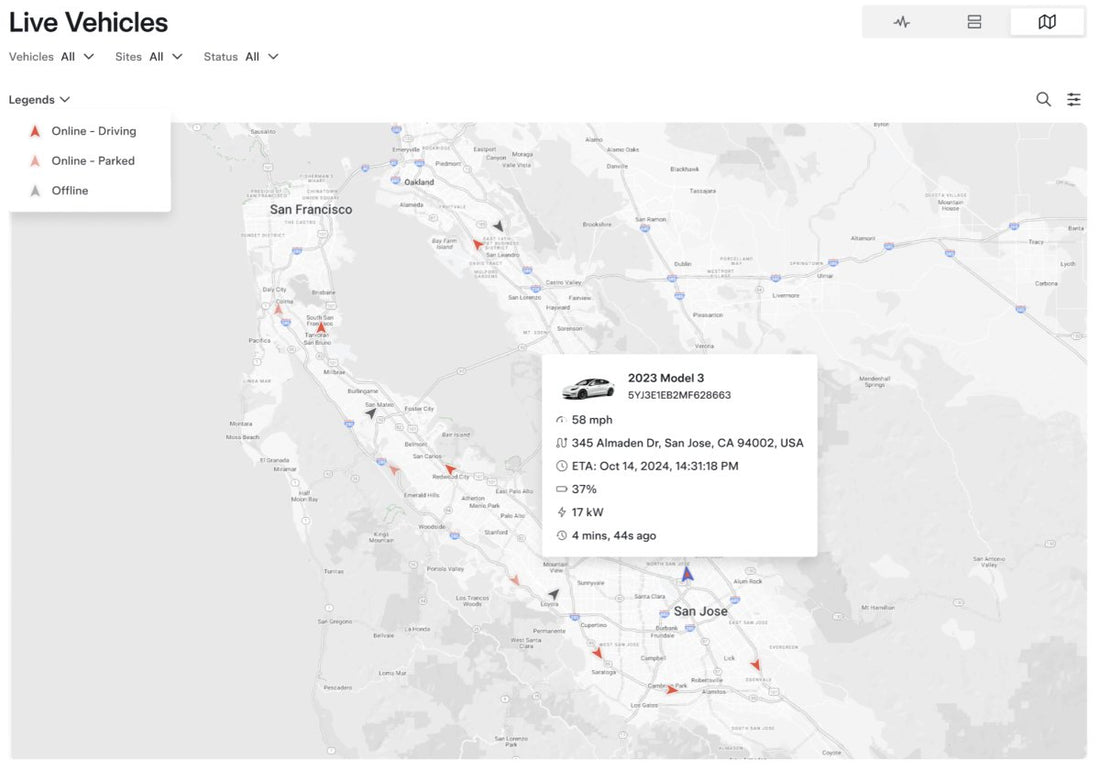The height and width of the screenshot is (781, 1100).
Task: Click the red vehicle marker near Saratoga
Action: [x=597, y=653]
